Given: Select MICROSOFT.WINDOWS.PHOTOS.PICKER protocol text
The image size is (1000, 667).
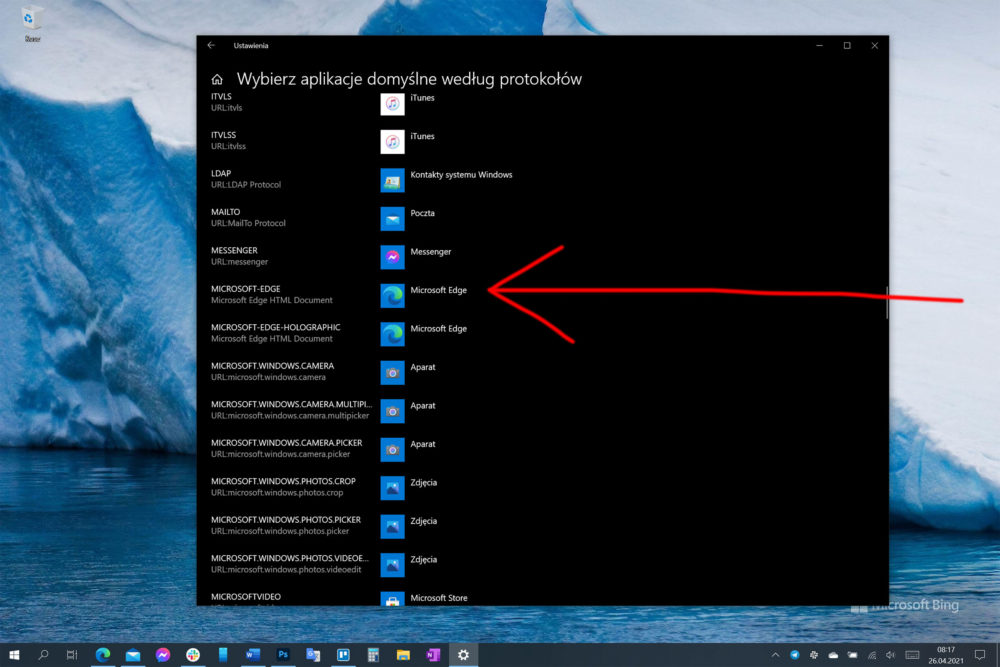Looking at the screenshot, I should coord(286,520).
